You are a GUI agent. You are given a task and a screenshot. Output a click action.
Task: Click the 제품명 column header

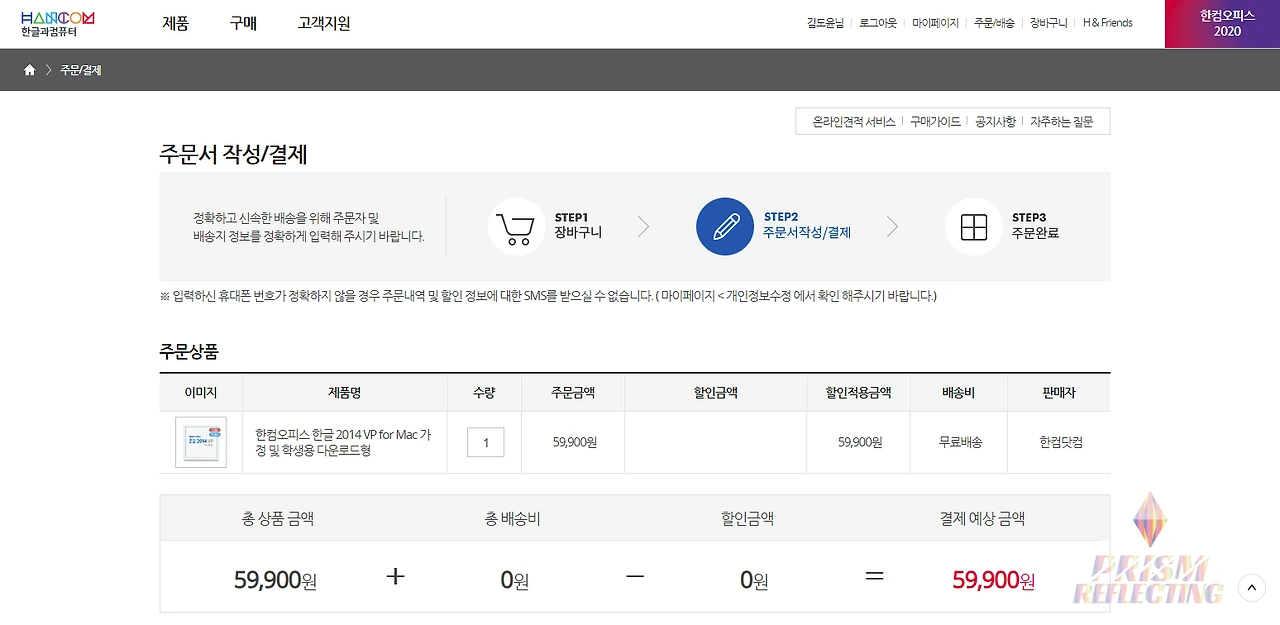[x=344, y=393]
